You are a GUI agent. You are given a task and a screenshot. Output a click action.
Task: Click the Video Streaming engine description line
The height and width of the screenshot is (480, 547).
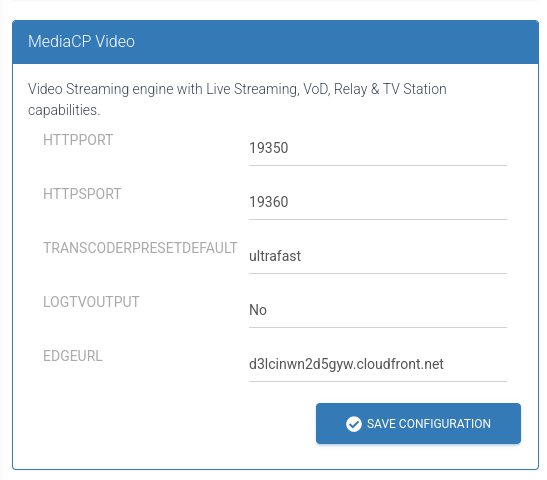pos(237,89)
